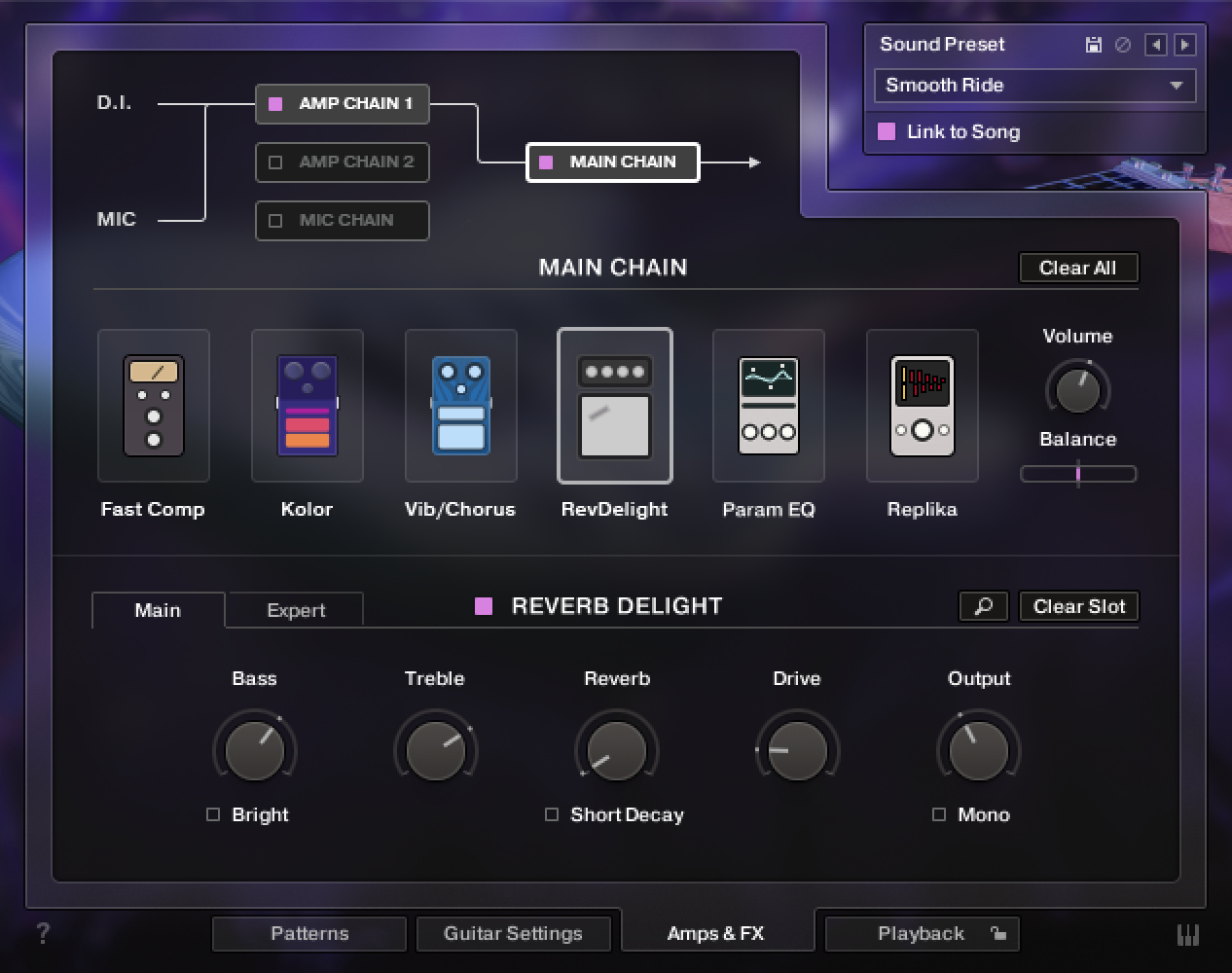Open the Kolor effect pedal
This screenshot has width=1232, height=973.
pos(307,406)
